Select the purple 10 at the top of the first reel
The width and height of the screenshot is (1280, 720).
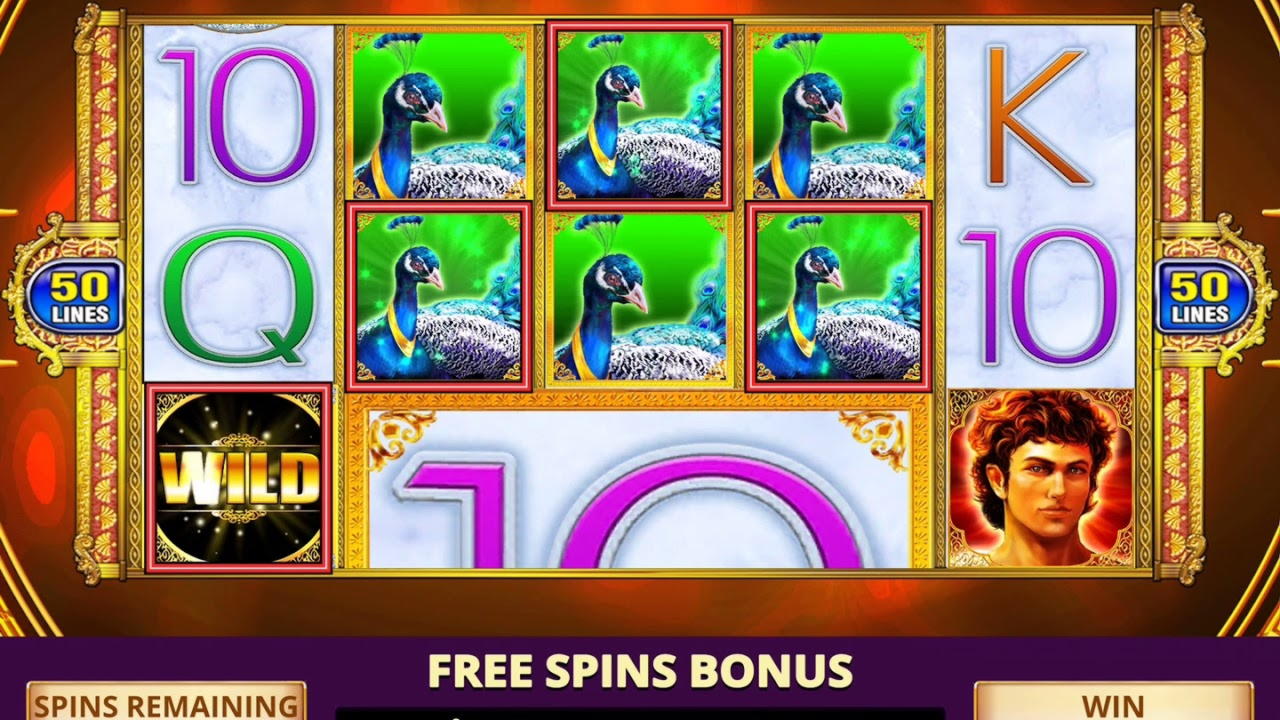coord(239,115)
